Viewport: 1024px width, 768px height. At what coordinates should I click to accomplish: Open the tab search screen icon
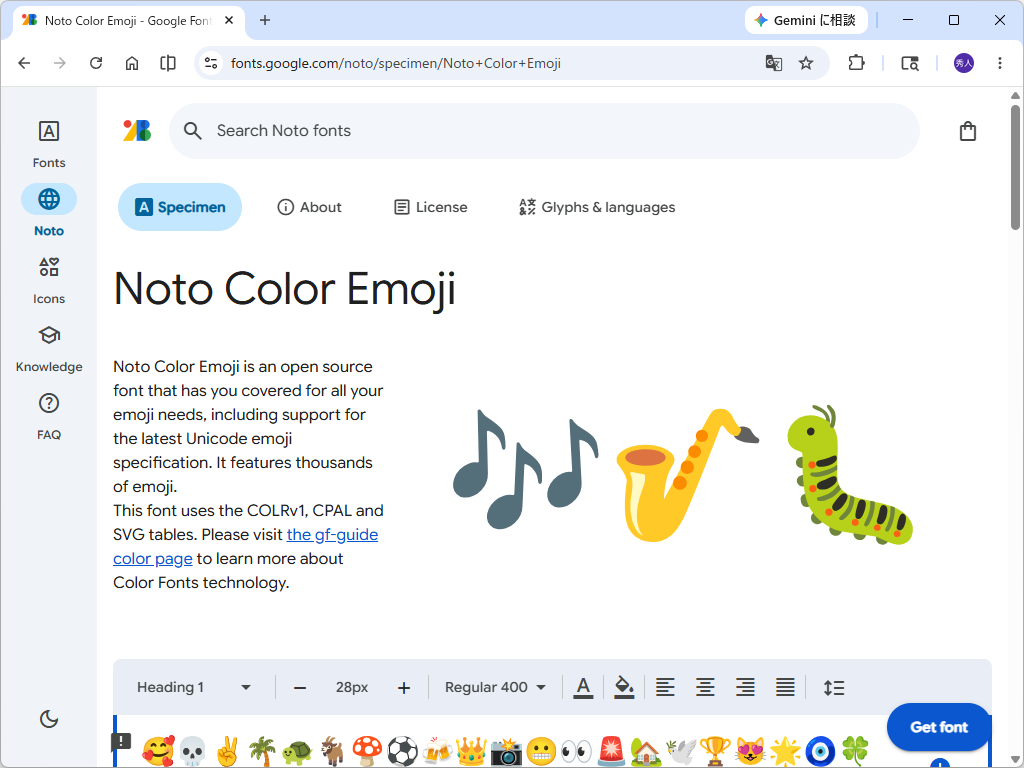click(x=910, y=63)
